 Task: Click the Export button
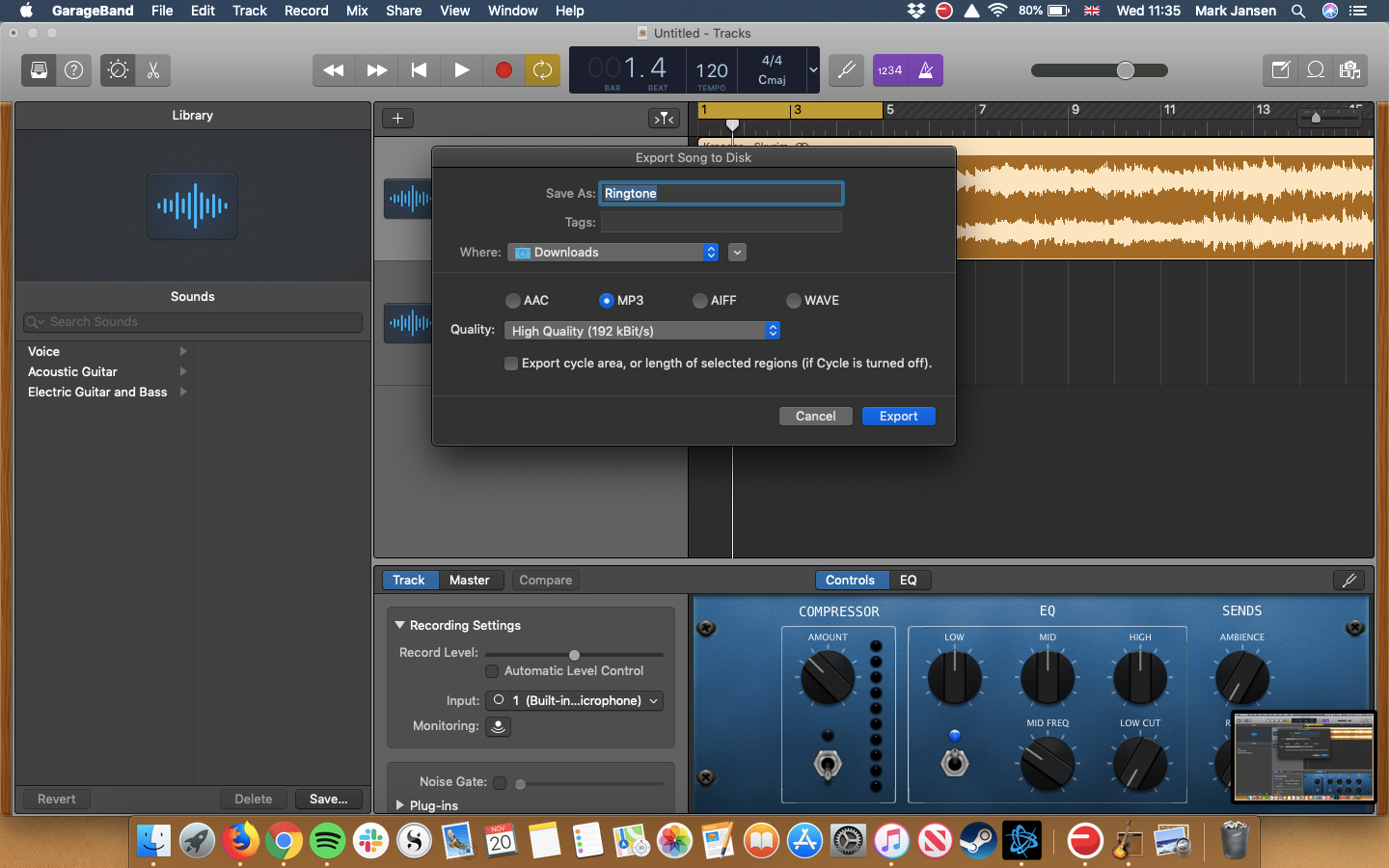coord(899,416)
